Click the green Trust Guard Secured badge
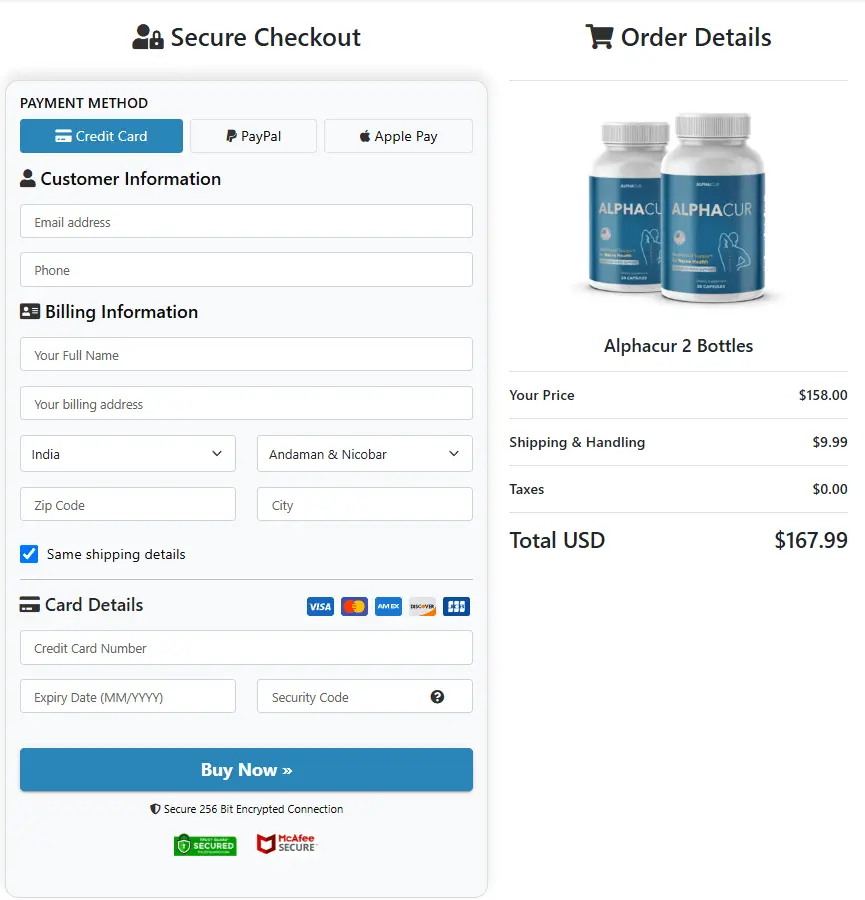This screenshot has width=865, height=900. point(205,844)
